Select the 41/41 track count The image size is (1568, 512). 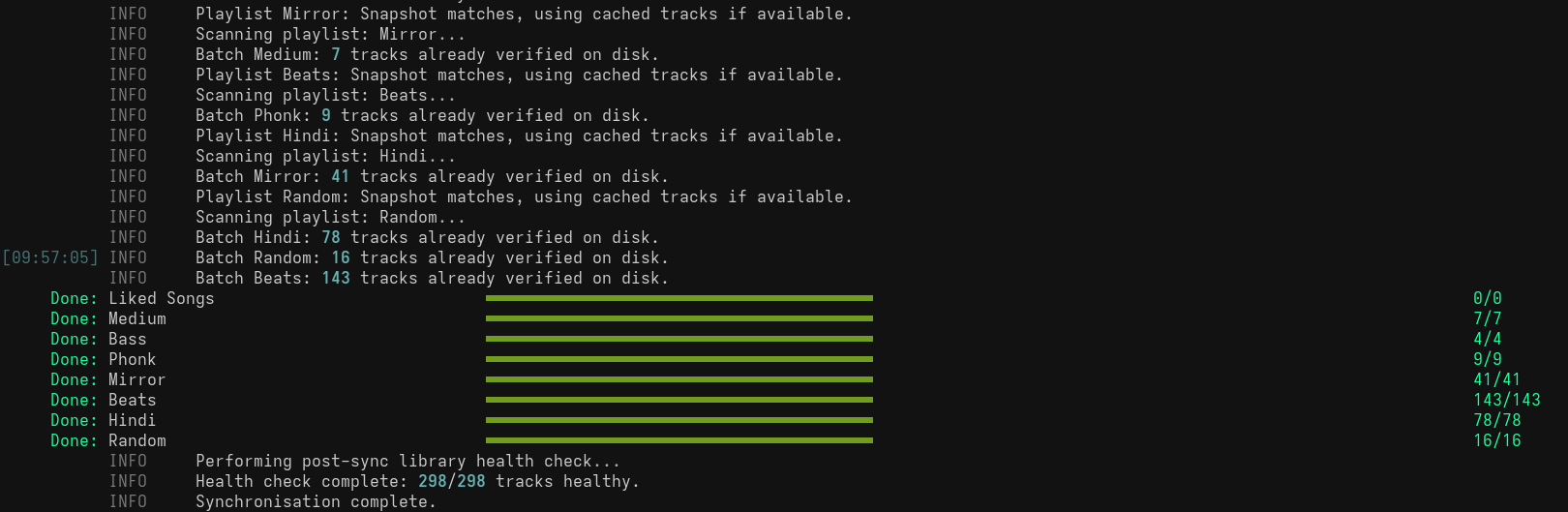pos(1496,379)
